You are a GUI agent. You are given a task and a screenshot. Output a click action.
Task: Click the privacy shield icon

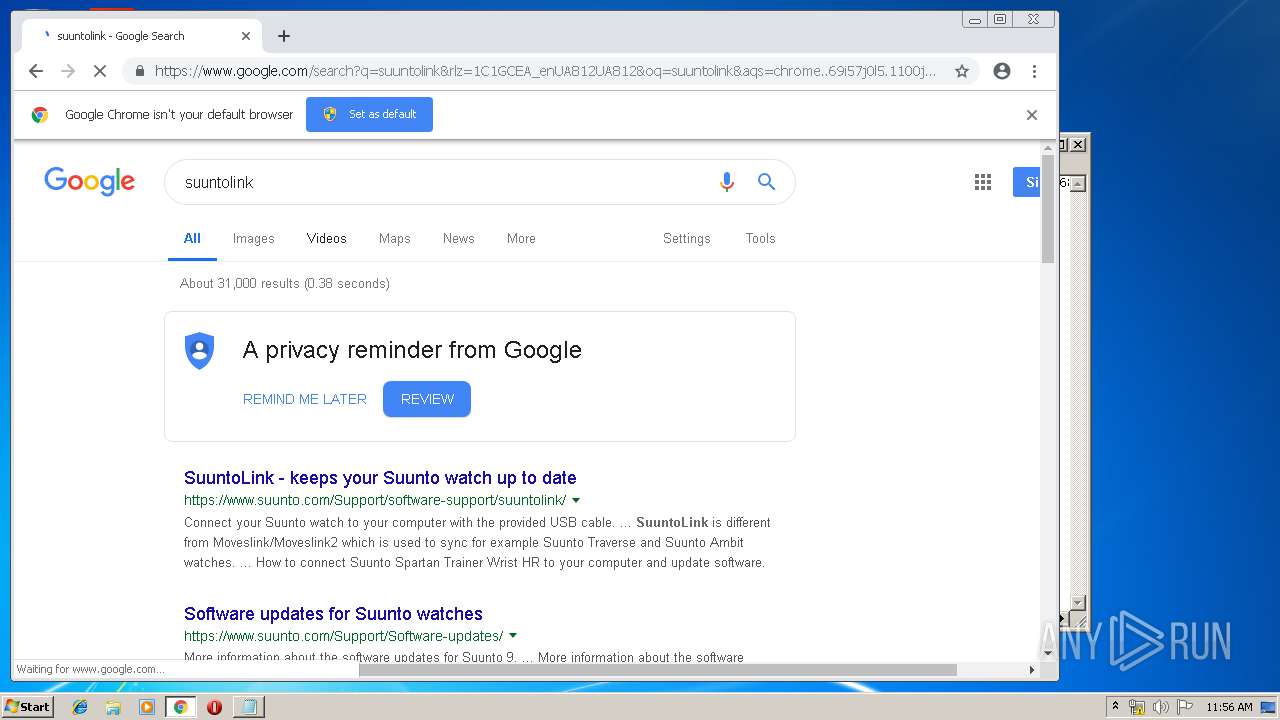click(x=200, y=351)
